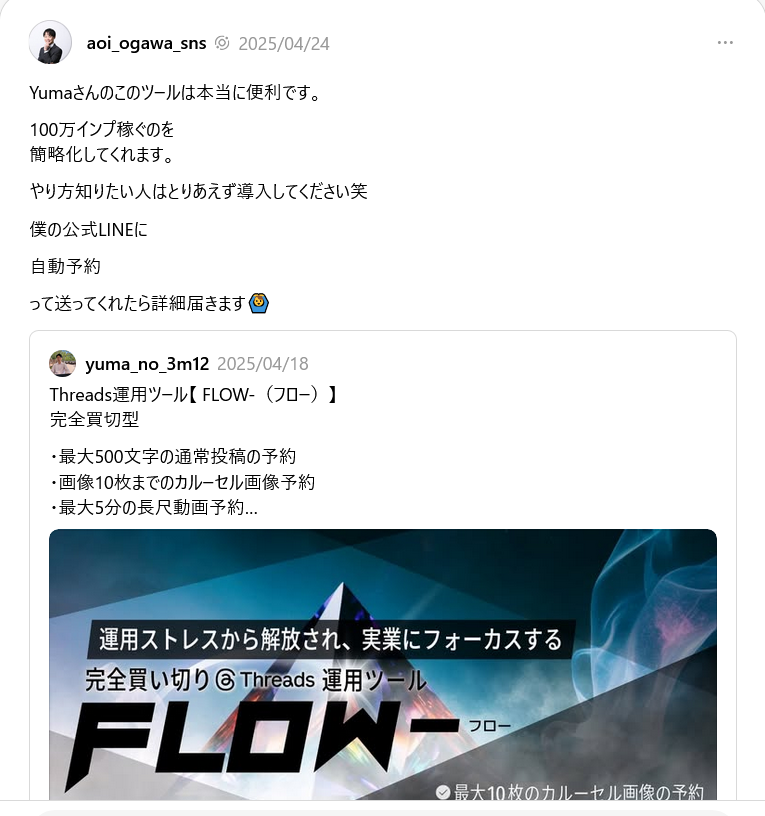The image size is (765, 816).
Task: Click the checkmark icon on carousel line
Action: click(443, 792)
